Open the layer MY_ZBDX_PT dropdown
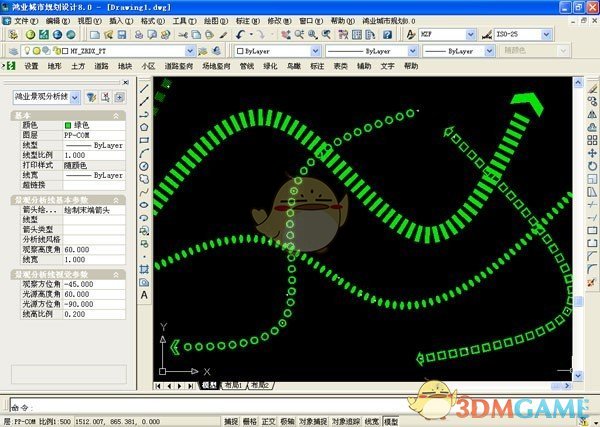 (x=190, y=51)
